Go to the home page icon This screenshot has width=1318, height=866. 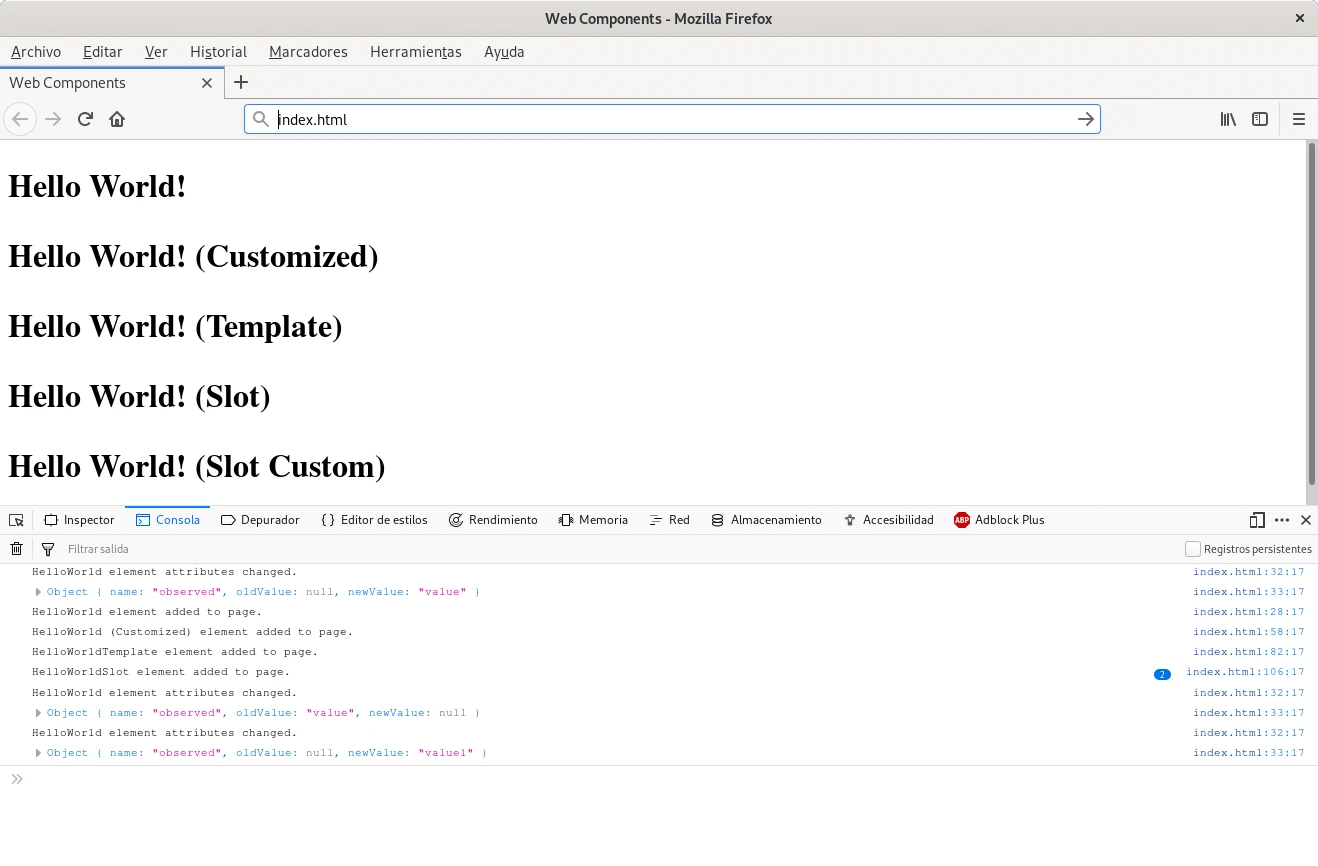pos(117,119)
